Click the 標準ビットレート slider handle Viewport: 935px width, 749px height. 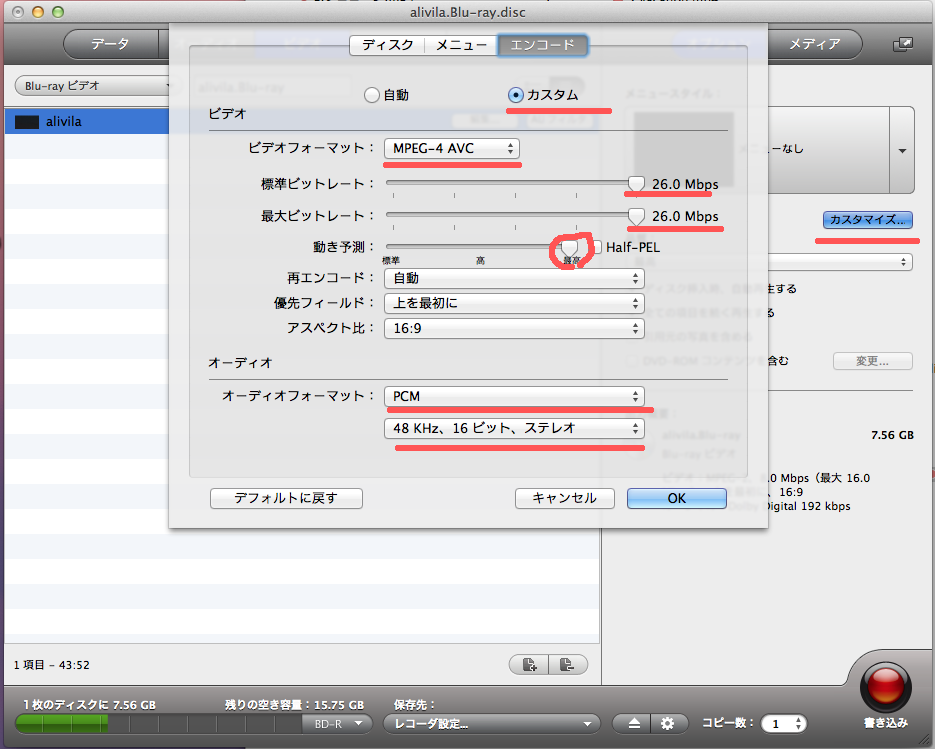636,184
